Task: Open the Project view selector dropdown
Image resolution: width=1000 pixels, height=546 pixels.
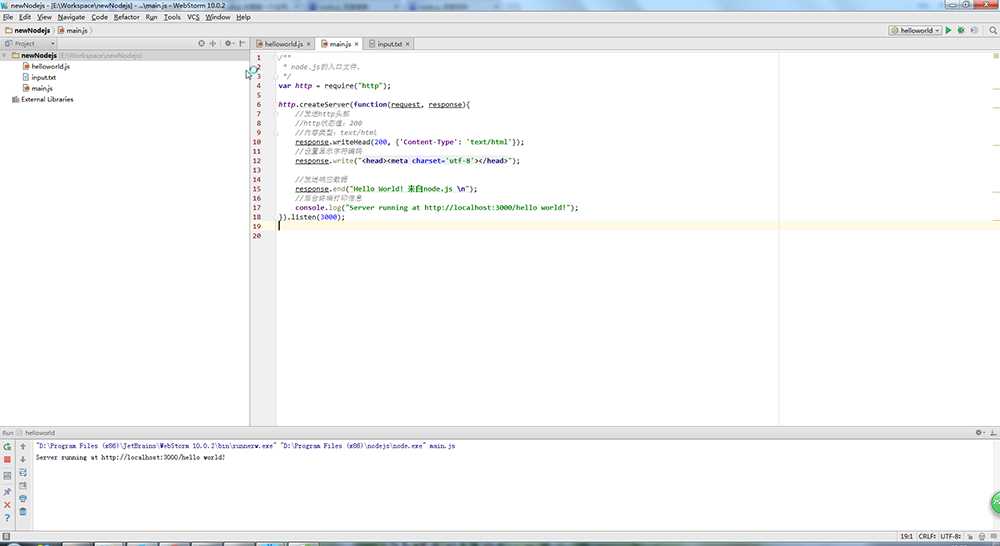Action: [29, 43]
